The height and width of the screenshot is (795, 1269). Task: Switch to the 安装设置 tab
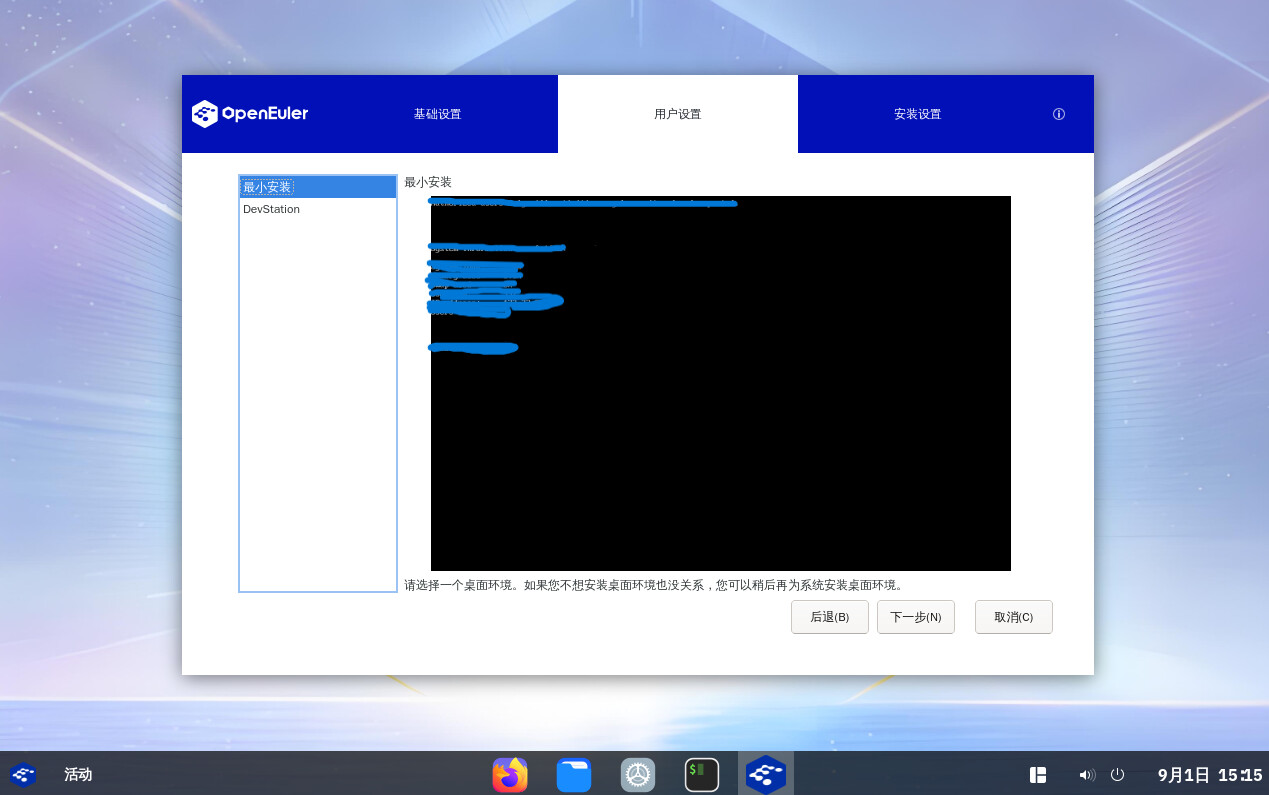tap(917, 114)
